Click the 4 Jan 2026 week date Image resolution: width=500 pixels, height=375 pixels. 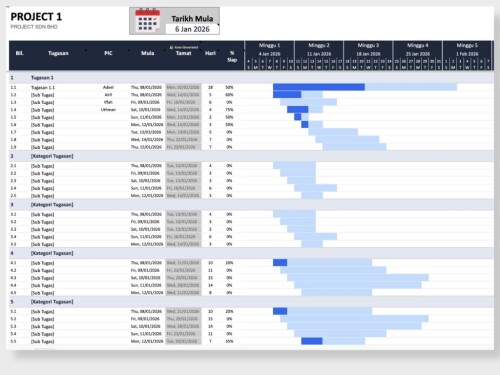point(269,54)
